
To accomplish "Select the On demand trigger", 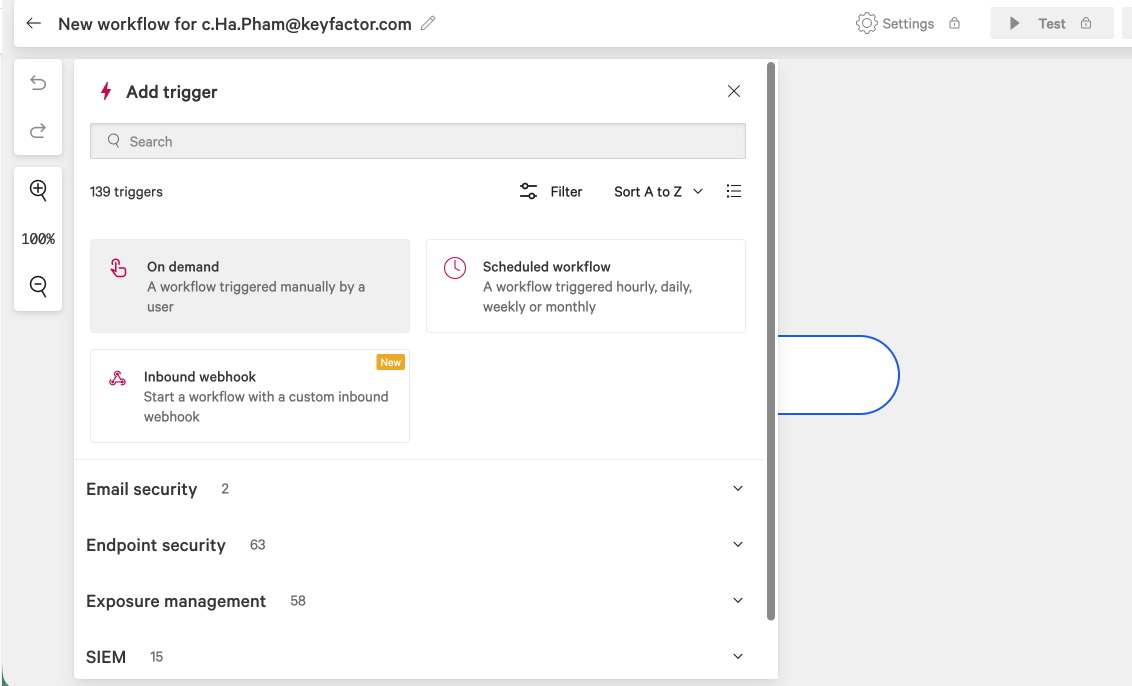I will tap(250, 286).
